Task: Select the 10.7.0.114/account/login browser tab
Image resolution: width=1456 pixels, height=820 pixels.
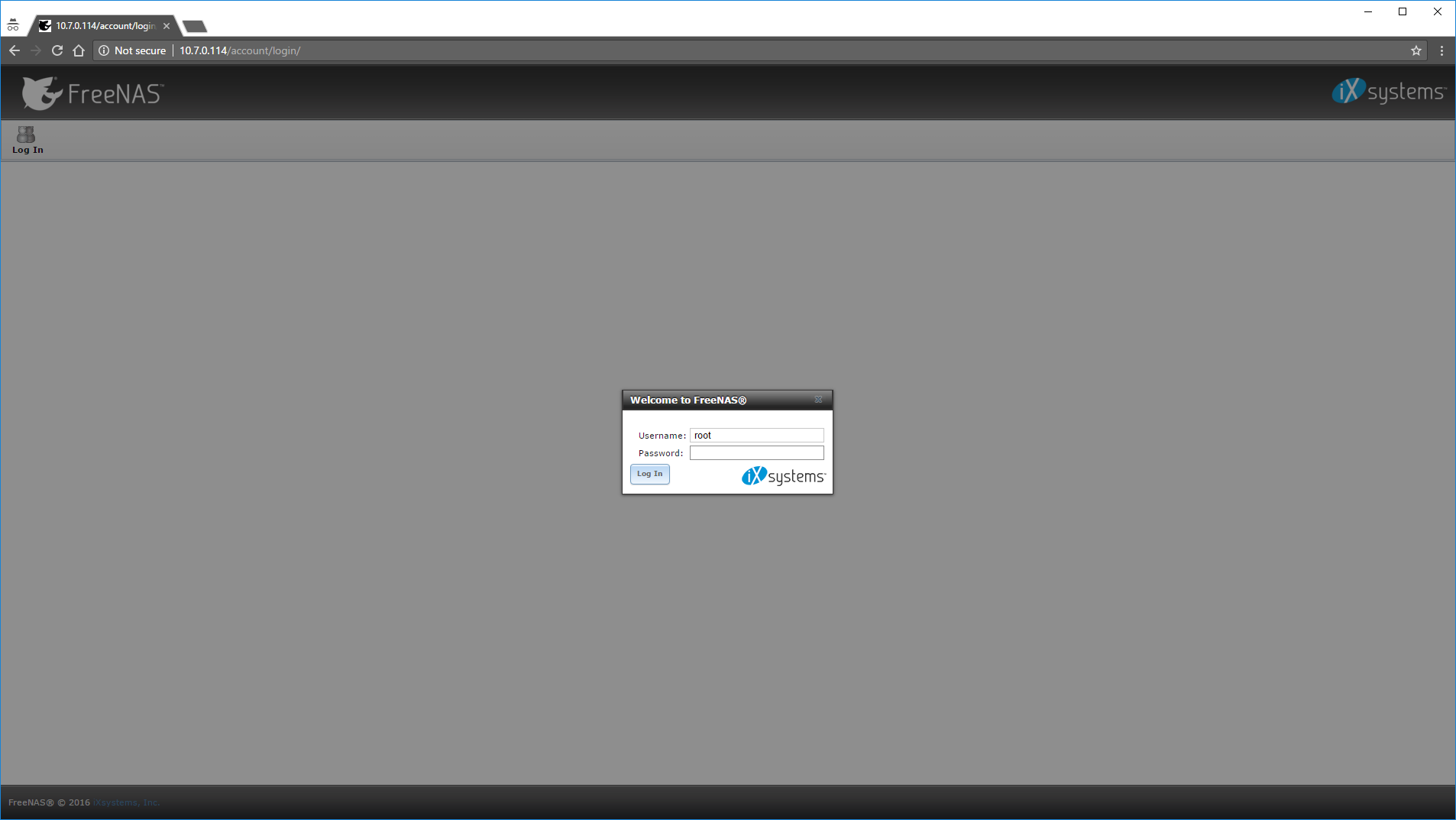Action: click(x=104, y=26)
